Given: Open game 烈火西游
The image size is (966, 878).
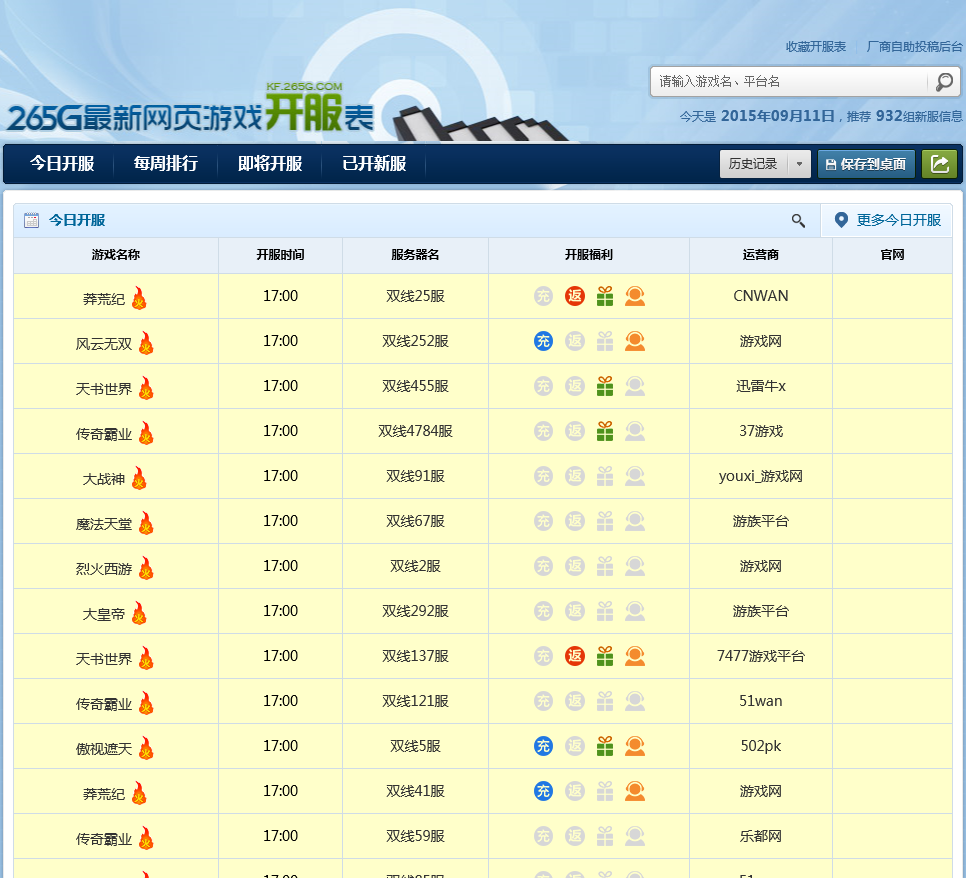Looking at the screenshot, I should (104, 569).
